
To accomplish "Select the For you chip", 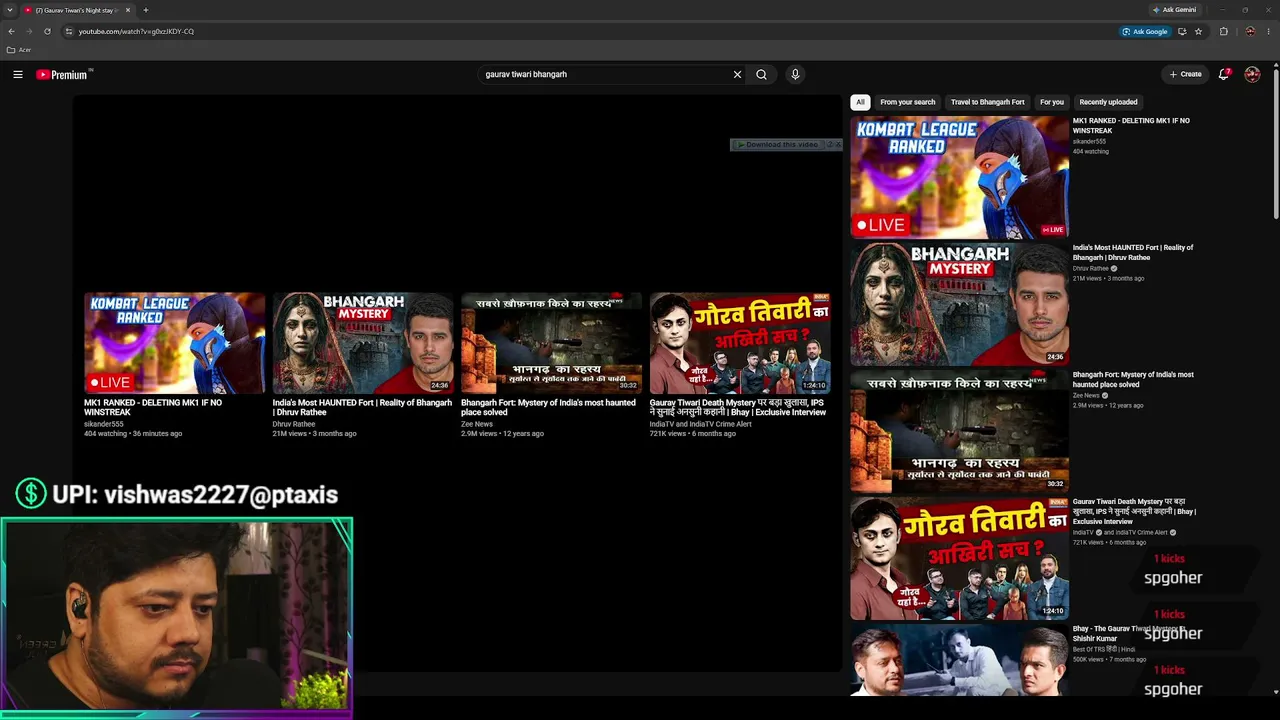I will [x=1052, y=102].
